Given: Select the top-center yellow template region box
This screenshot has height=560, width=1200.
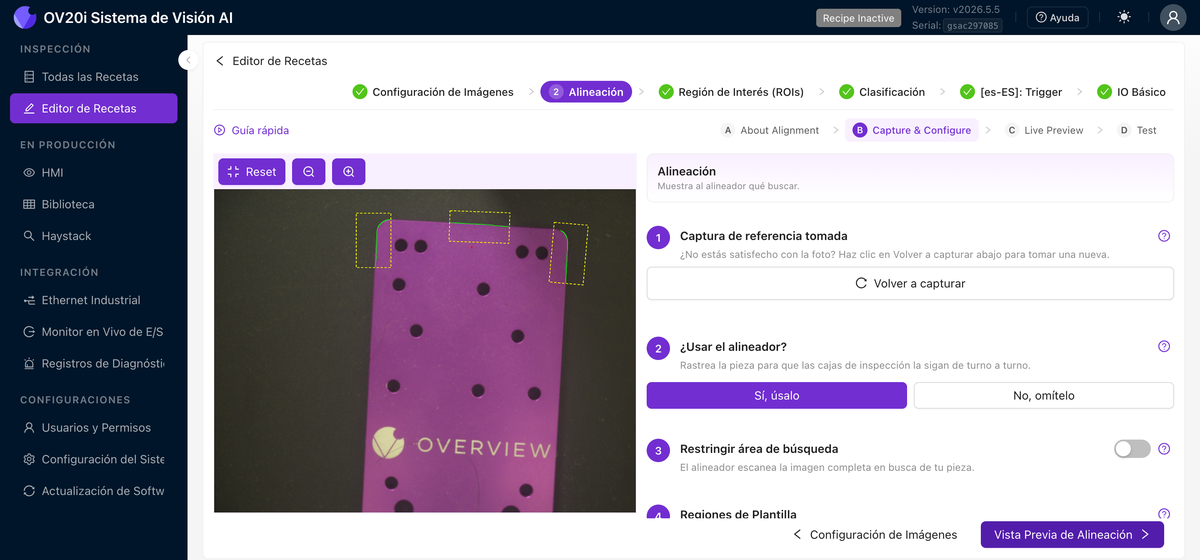Looking at the screenshot, I should tap(479, 226).
